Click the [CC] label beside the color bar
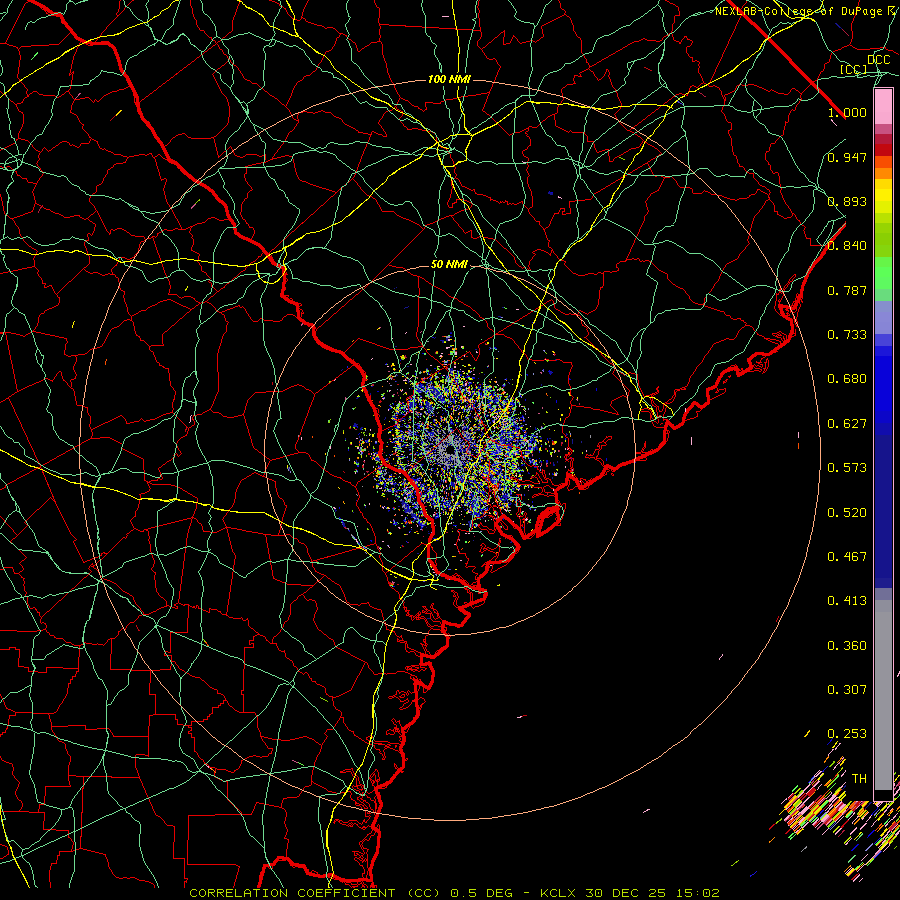Image resolution: width=900 pixels, height=900 pixels. tap(854, 69)
